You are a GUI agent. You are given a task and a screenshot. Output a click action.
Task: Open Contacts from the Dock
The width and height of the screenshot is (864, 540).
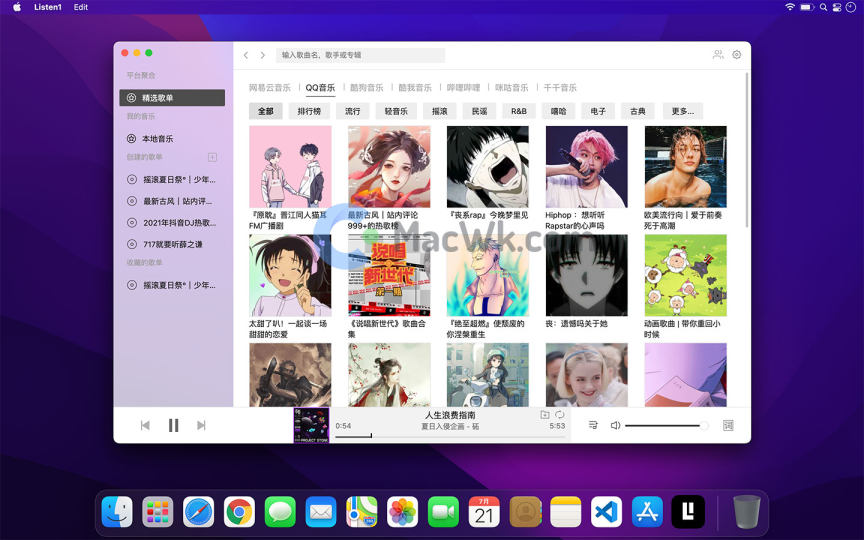(525, 512)
